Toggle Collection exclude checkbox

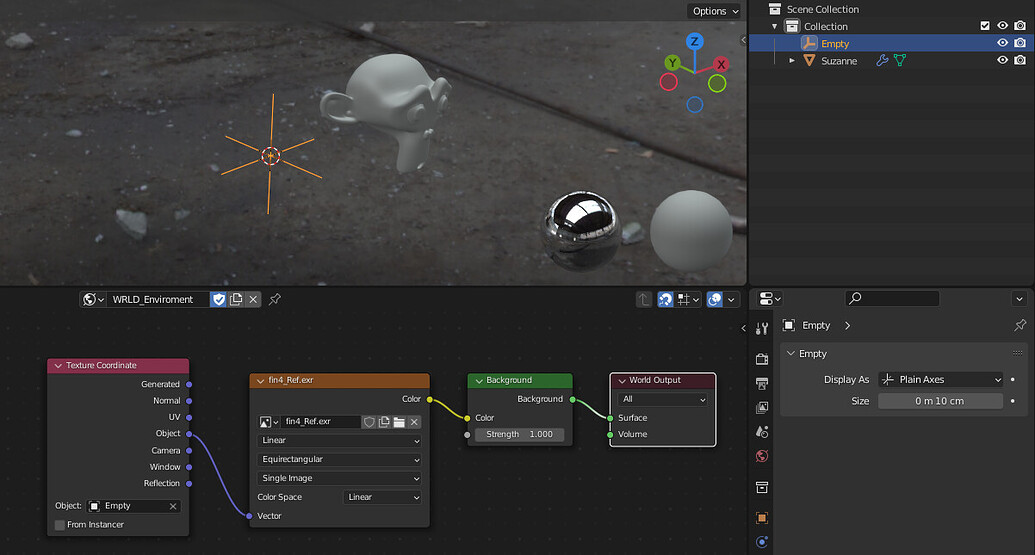tap(985, 26)
